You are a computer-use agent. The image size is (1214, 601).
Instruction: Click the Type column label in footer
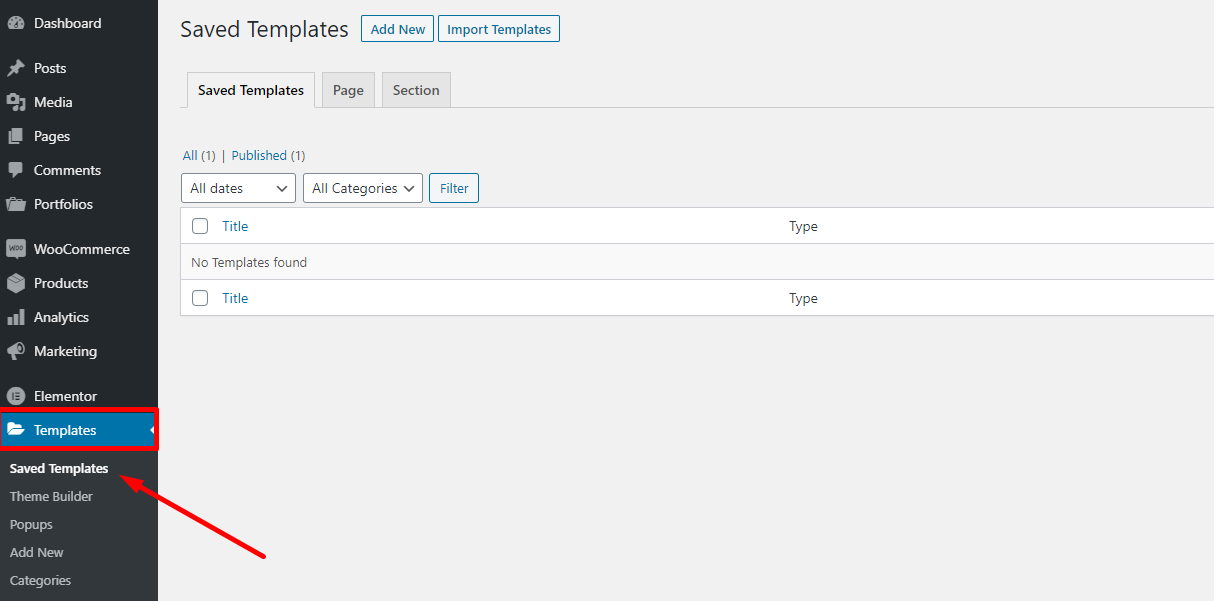tap(803, 298)
